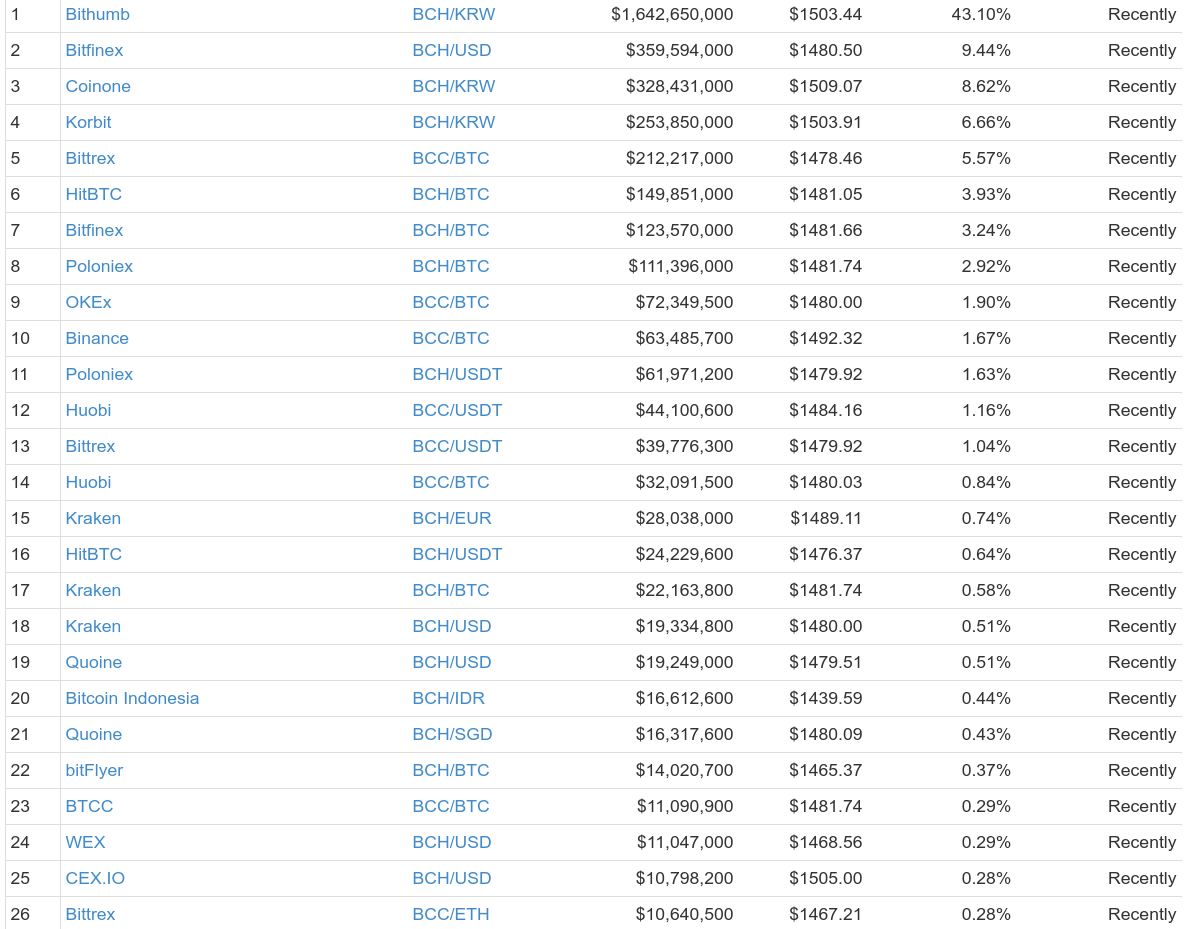Open Quoine link in row 21

93,734
